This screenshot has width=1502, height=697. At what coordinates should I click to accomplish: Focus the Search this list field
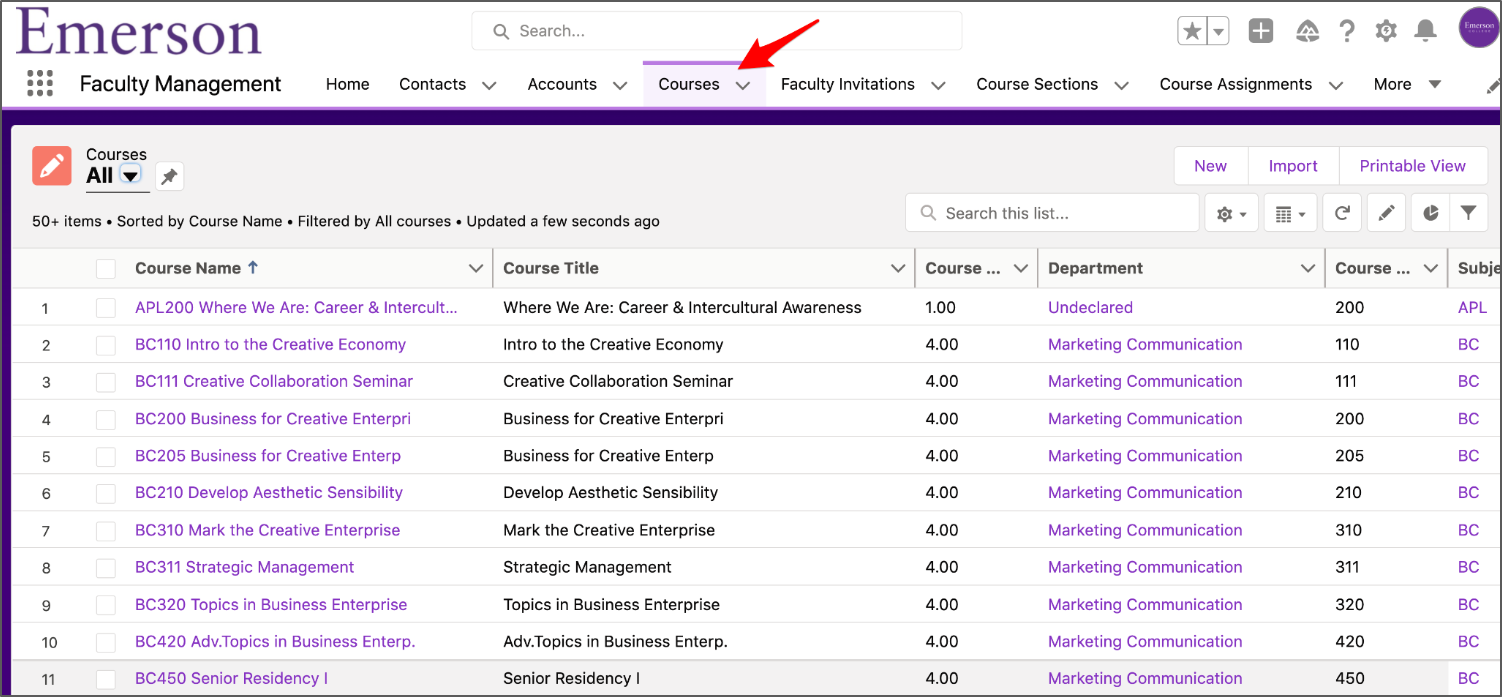1052,213
